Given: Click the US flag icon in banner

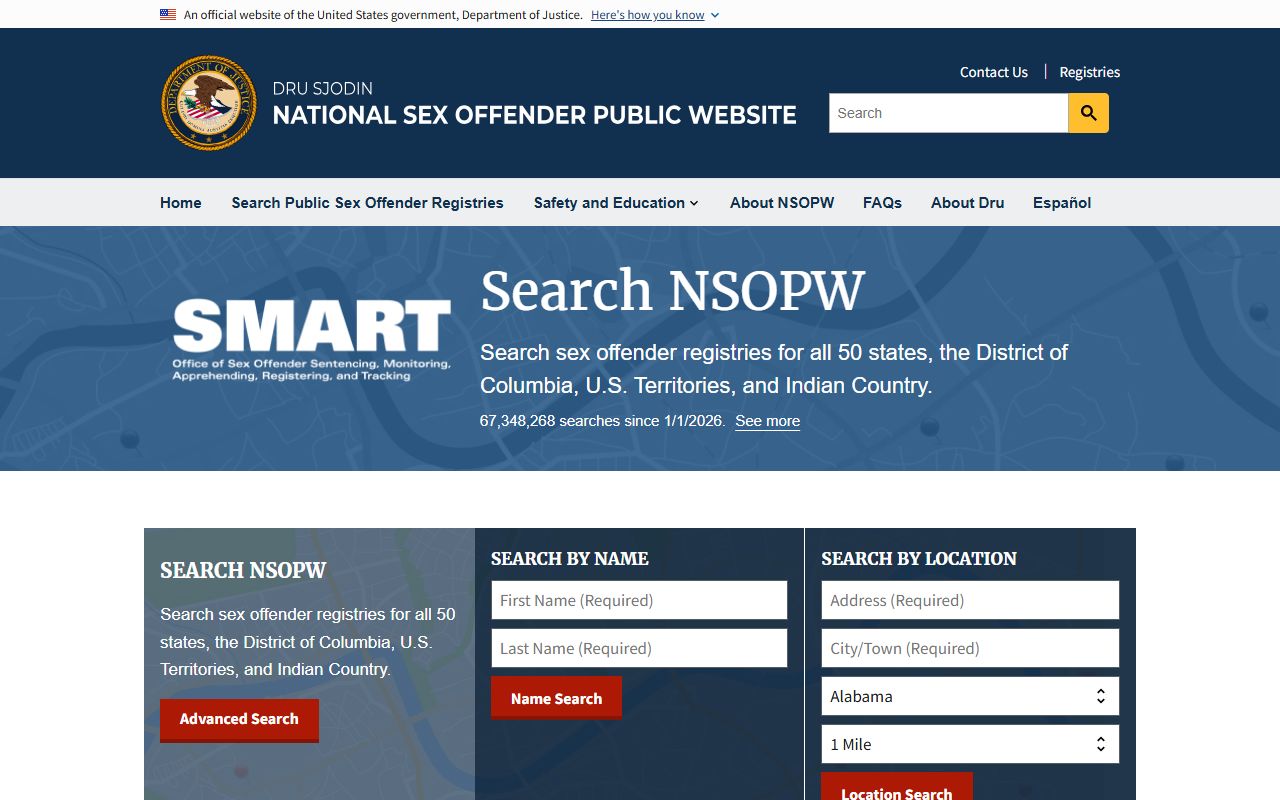Looking at the screenshot, I should click(x=168, y=15).
